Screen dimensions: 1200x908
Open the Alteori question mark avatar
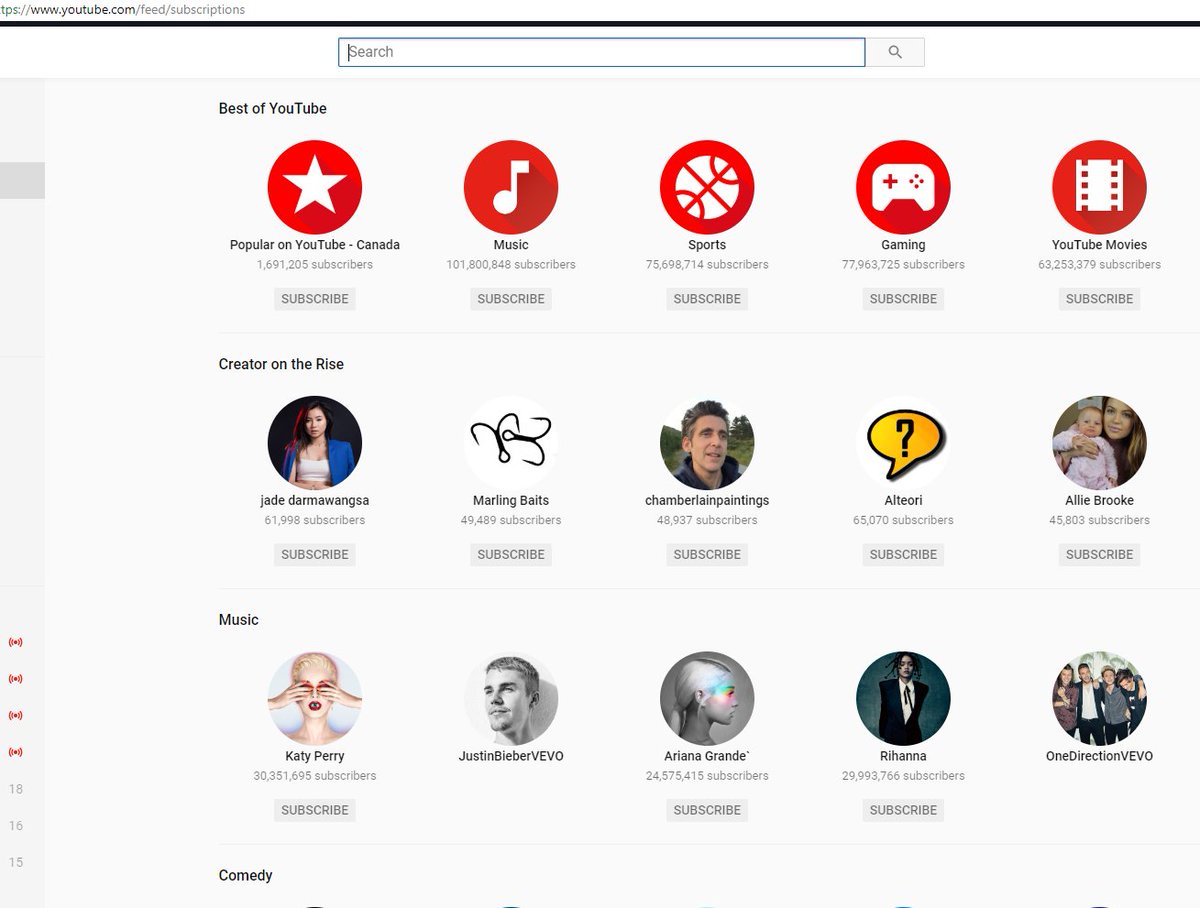click(903, 443)
